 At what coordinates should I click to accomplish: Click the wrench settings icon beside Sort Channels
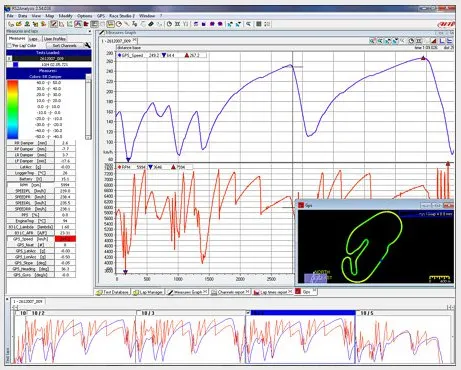[x=87, y=45]
